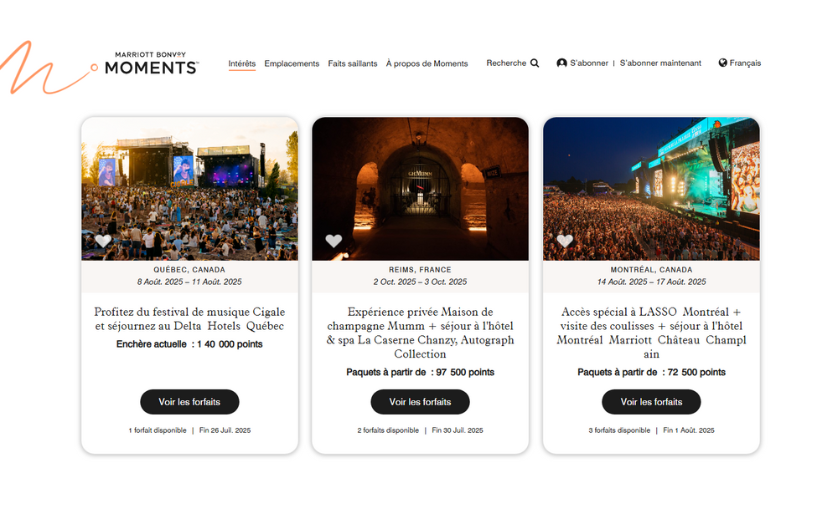Viewport: 830px width, 526px height.
Task: Favorite the Québec Cigale festival card heart
Action: pos(103,241)
